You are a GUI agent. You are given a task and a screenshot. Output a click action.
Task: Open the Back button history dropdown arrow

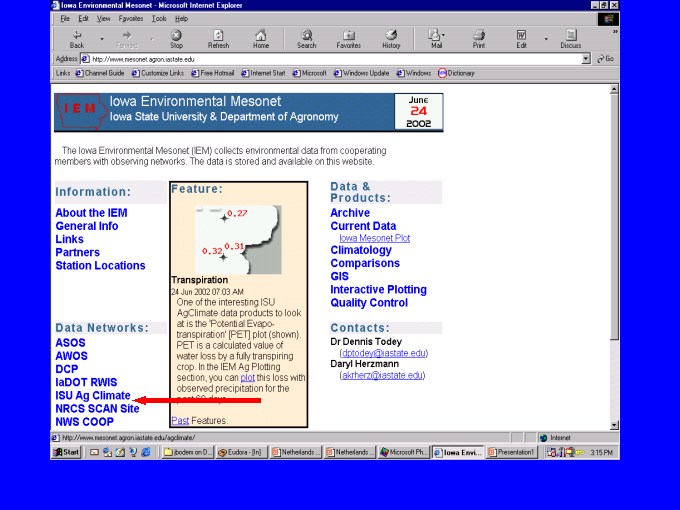point(102,39)
